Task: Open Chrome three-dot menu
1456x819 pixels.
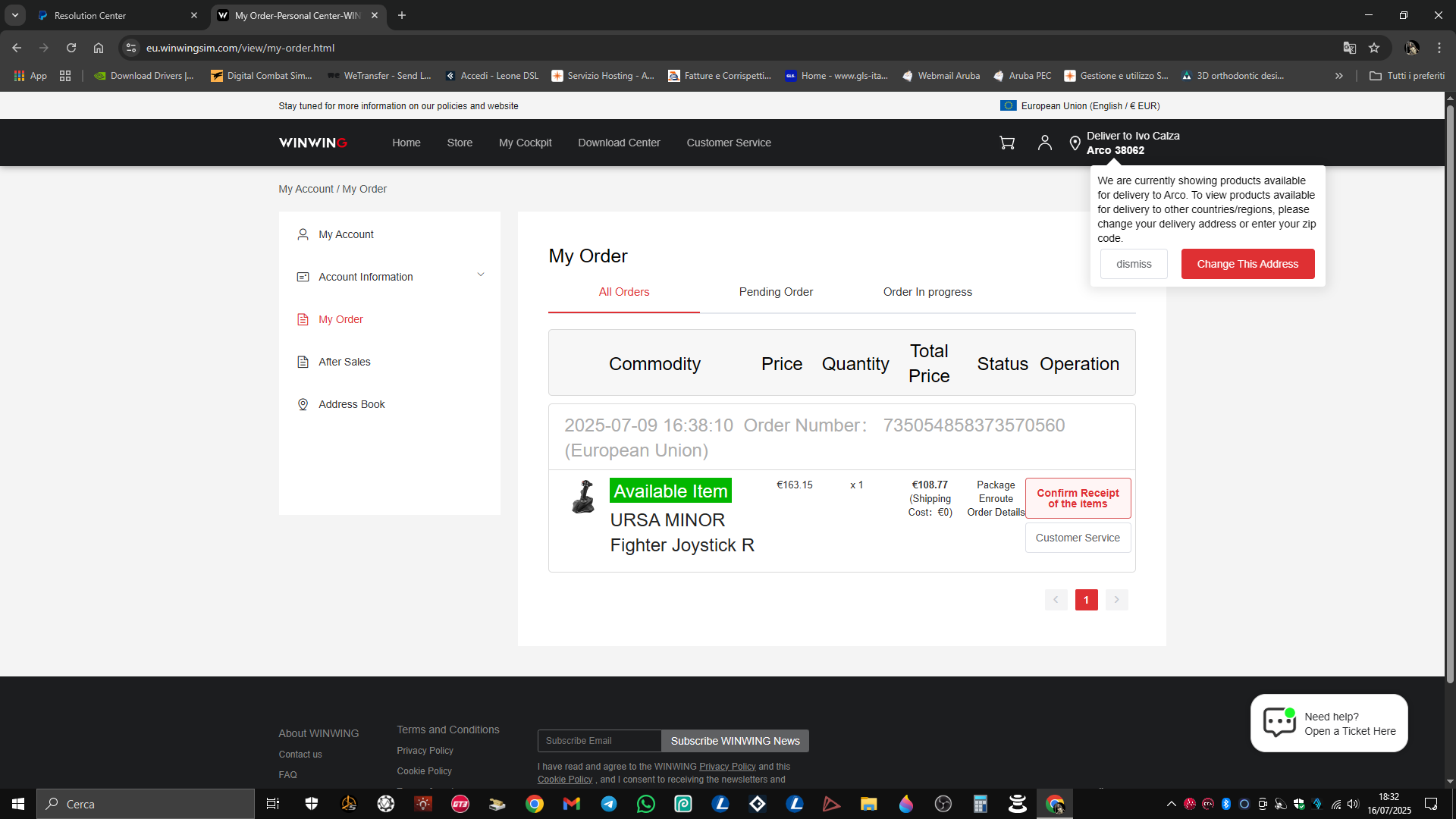Action: [x=1439, y=48]
